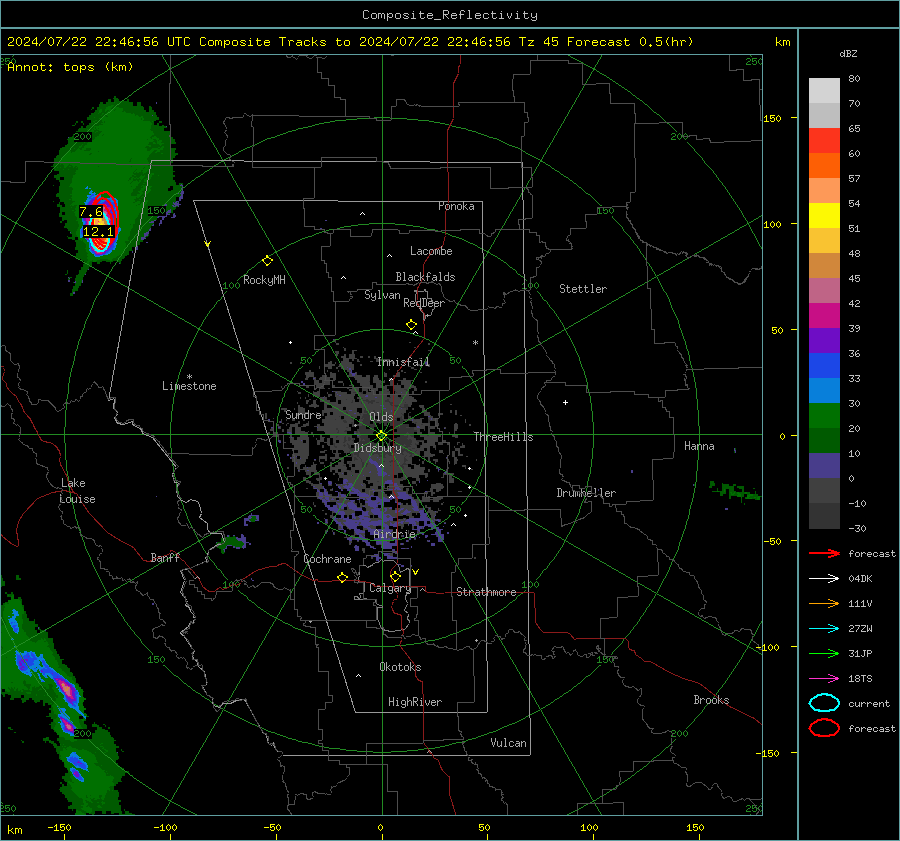Click the yellow radar center diamond at Olds

pyautogui.click(x=381, y=436)
